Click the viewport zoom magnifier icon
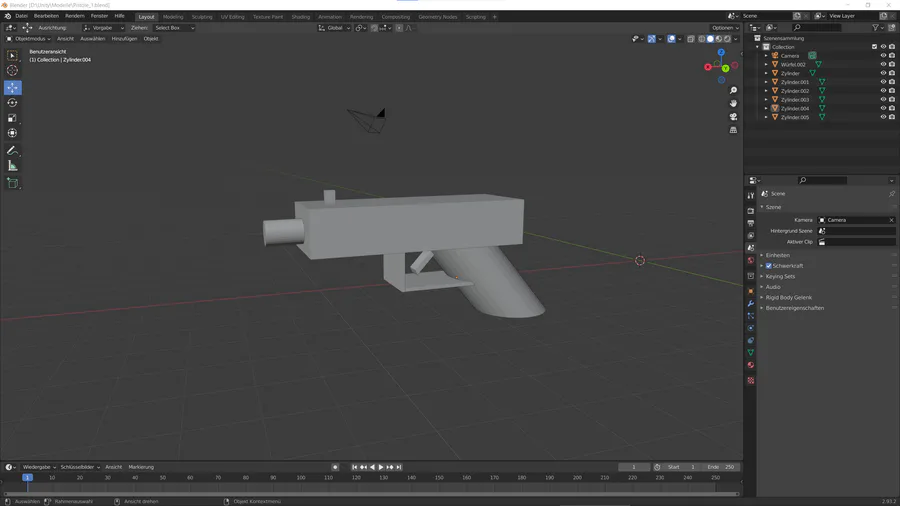This screenshot has height=506, width=900. [733, 91]
